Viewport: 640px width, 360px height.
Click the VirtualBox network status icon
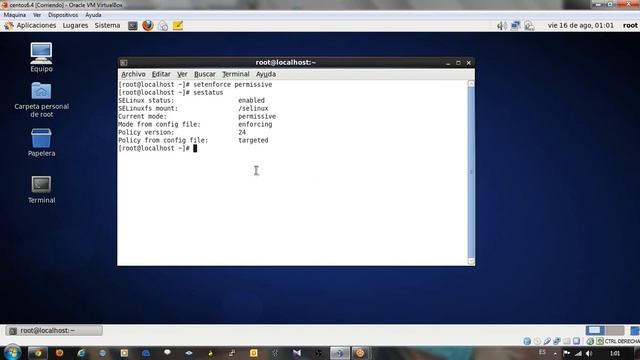point(557,341)
